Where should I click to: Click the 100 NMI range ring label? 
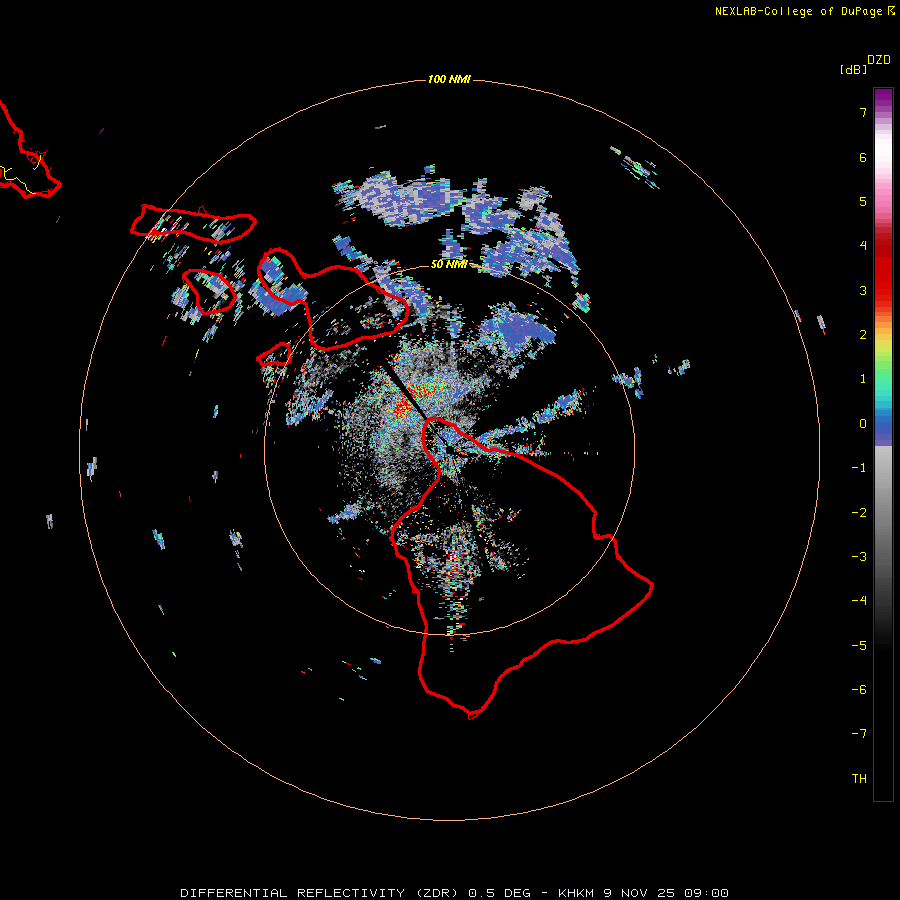point(449,79)
